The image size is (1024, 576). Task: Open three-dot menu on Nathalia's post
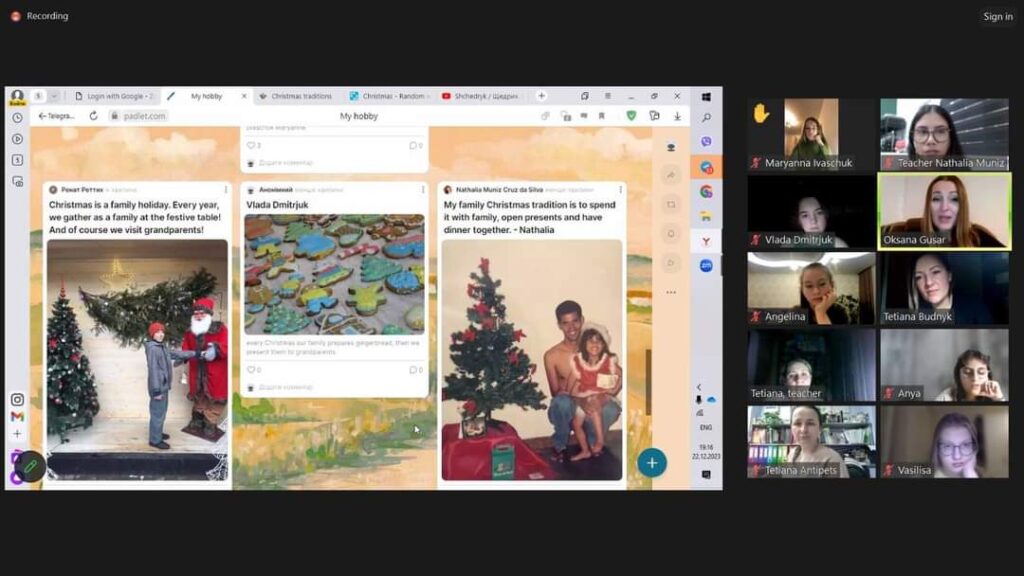(620, 189)
